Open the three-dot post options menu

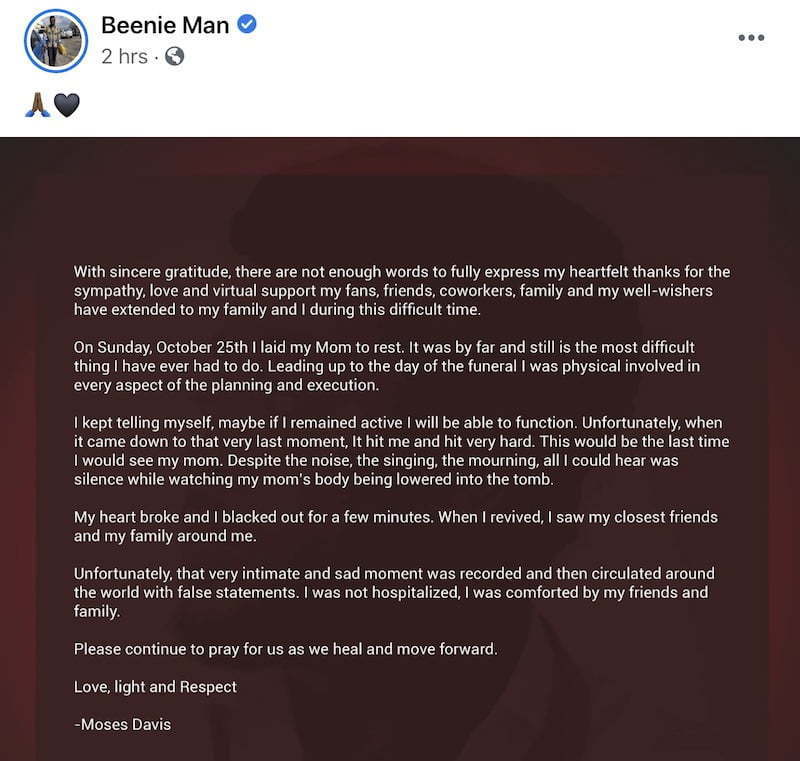tap(751, 38)
